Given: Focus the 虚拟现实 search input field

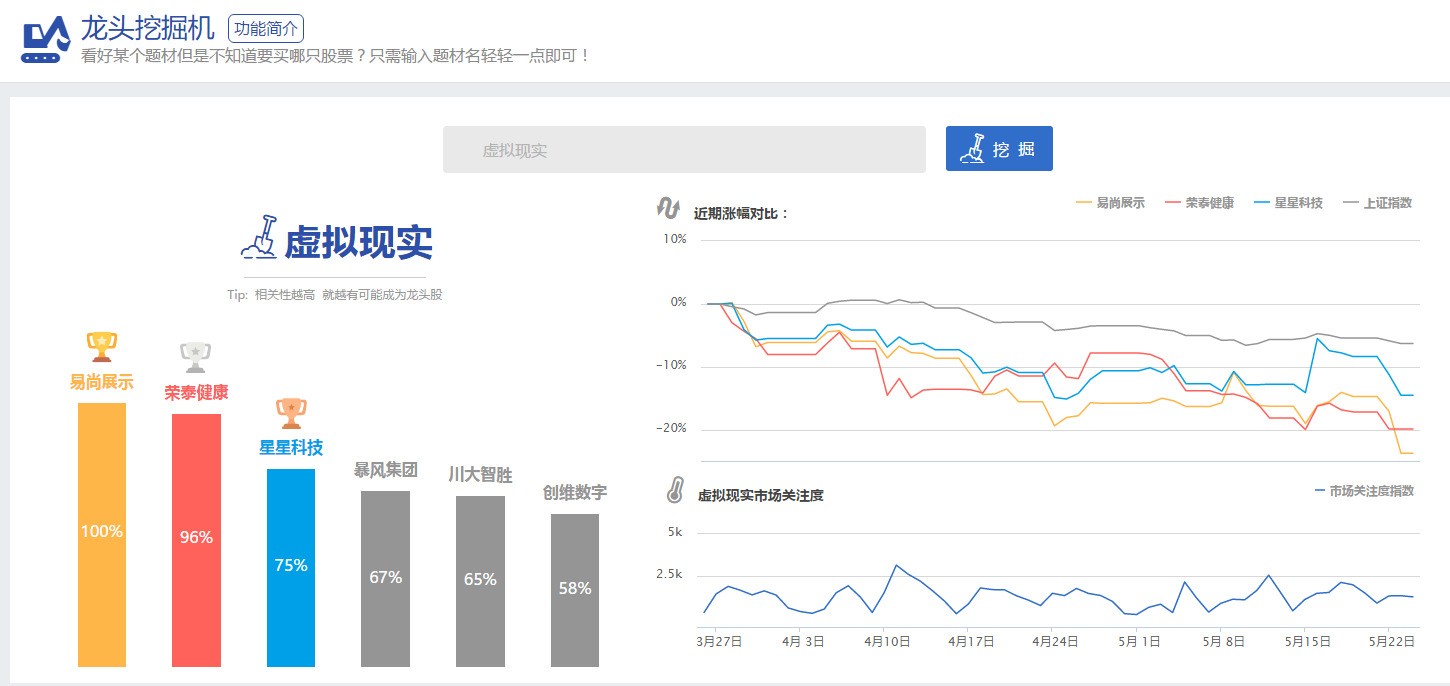Looking at the screenshot, I should tap(684, 150).
